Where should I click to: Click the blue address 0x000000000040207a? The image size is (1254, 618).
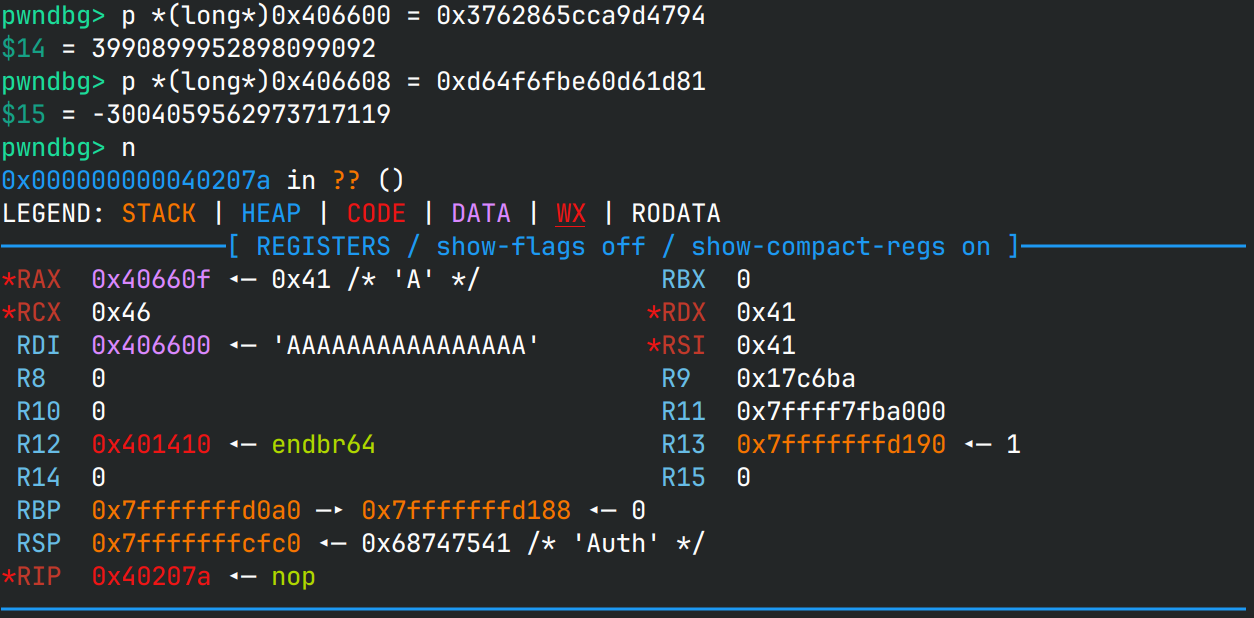coord(136,180)
